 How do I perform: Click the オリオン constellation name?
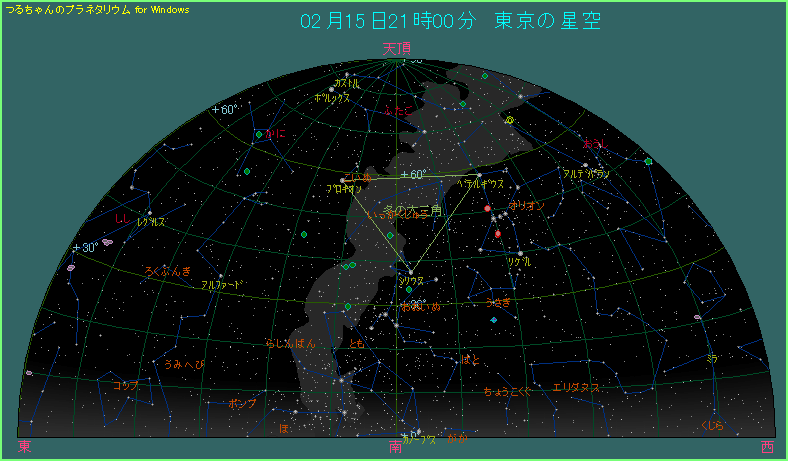tap(527, 205)
